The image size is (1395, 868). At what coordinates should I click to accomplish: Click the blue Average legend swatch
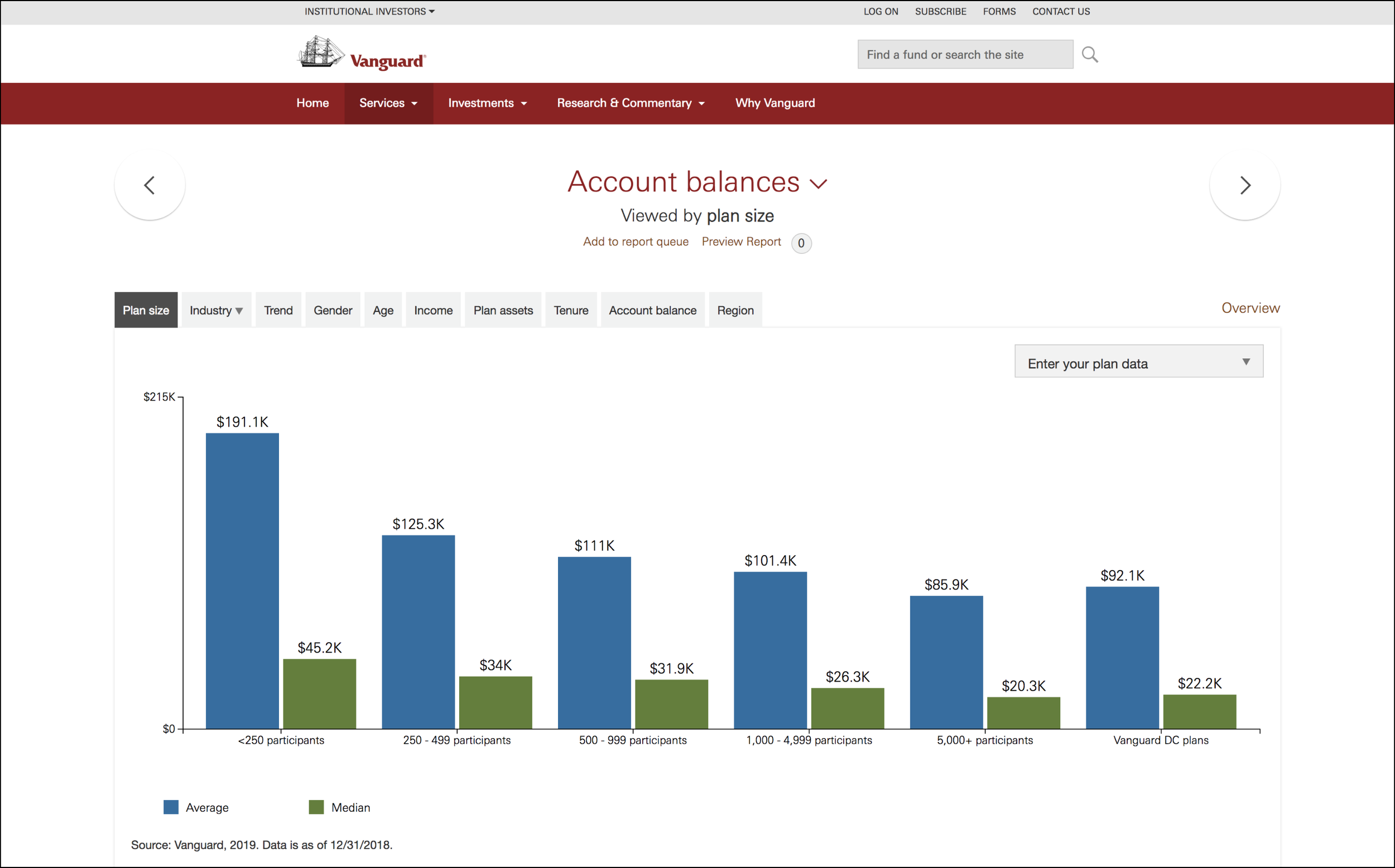(171, 807)
